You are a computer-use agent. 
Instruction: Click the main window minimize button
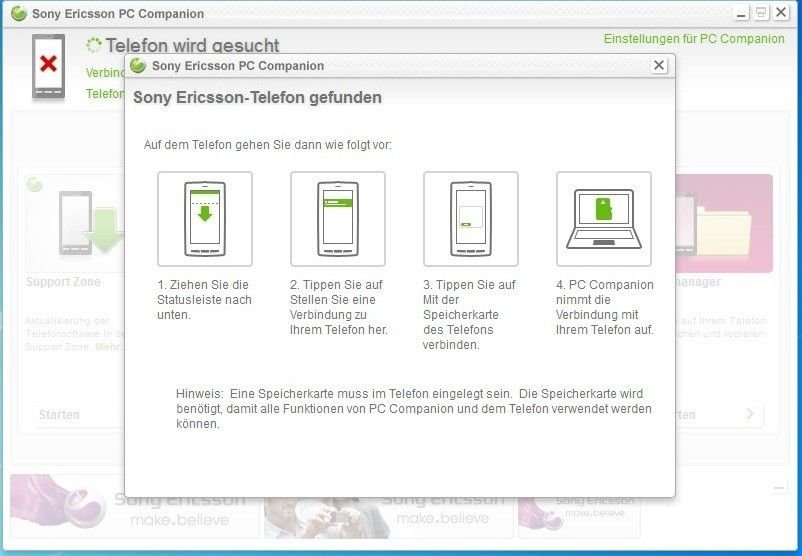(742, 13)
